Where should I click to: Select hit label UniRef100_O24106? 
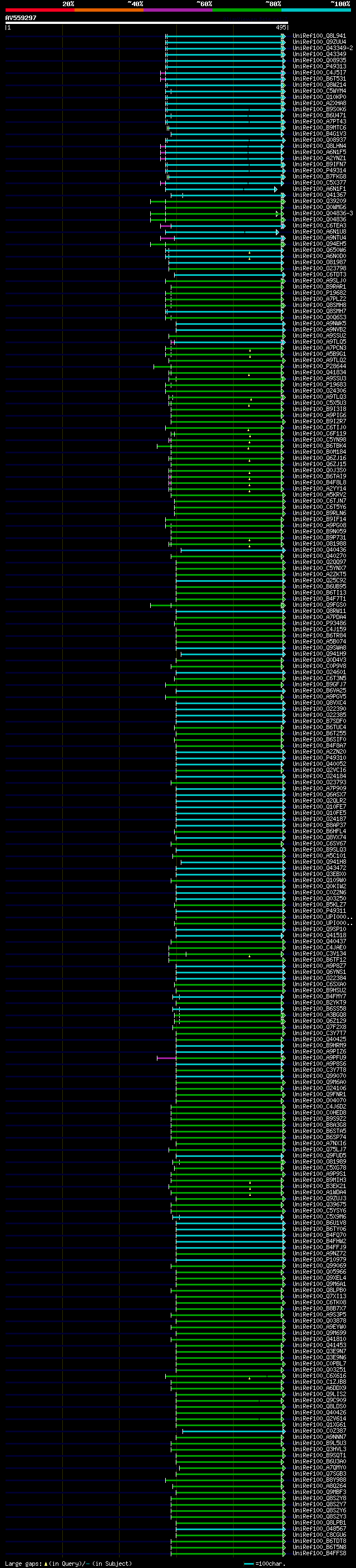(319, 1089)
